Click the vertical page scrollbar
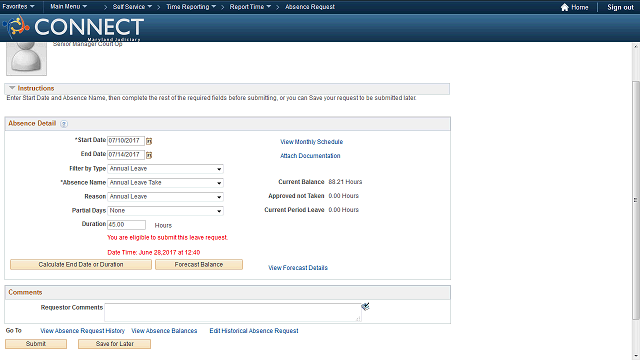This screenshot has width=640, height=360. coord(636,200)
